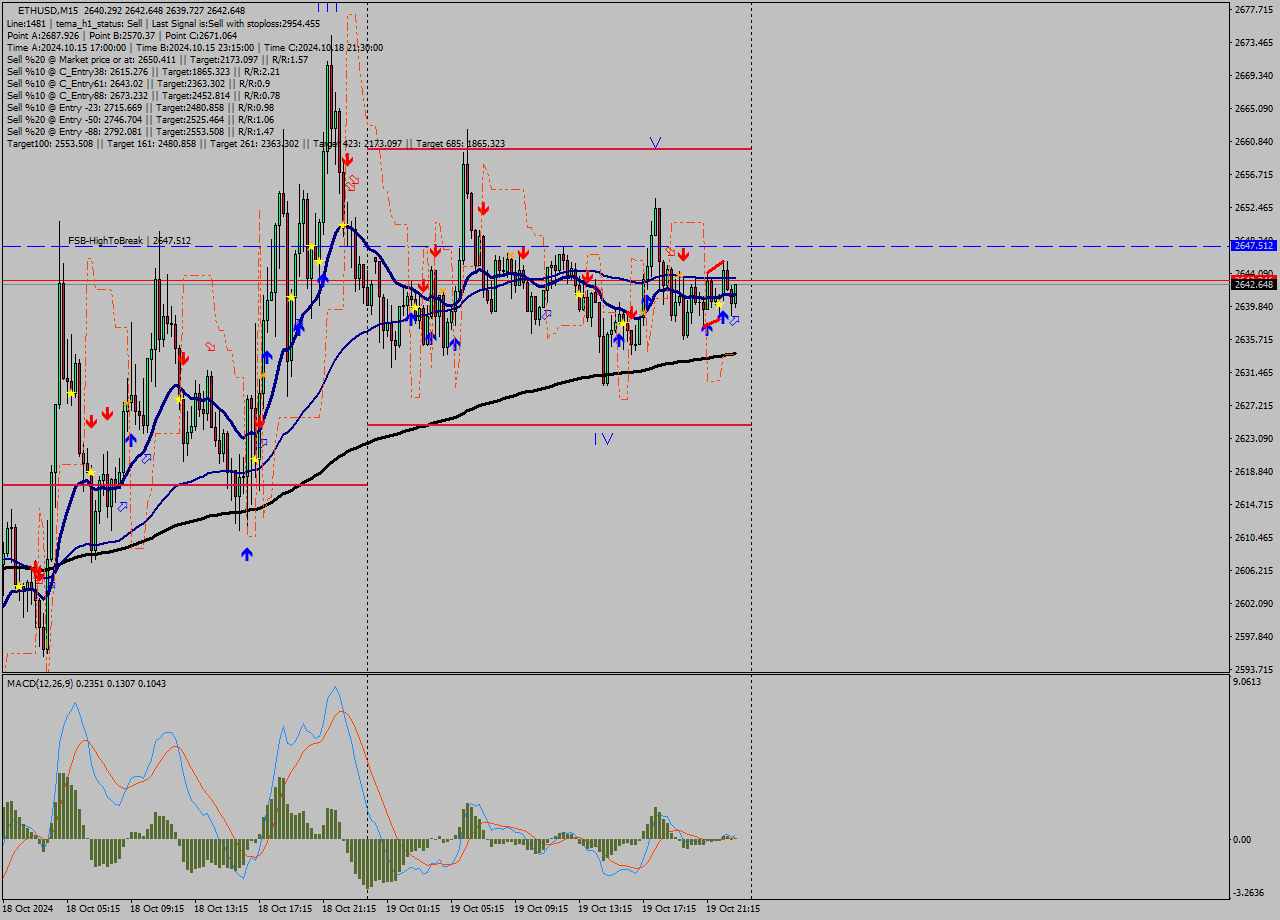Click the 2669.340 price axis label
The width and height of the screenshot is (1280, 920).
tap(1253, 76)
